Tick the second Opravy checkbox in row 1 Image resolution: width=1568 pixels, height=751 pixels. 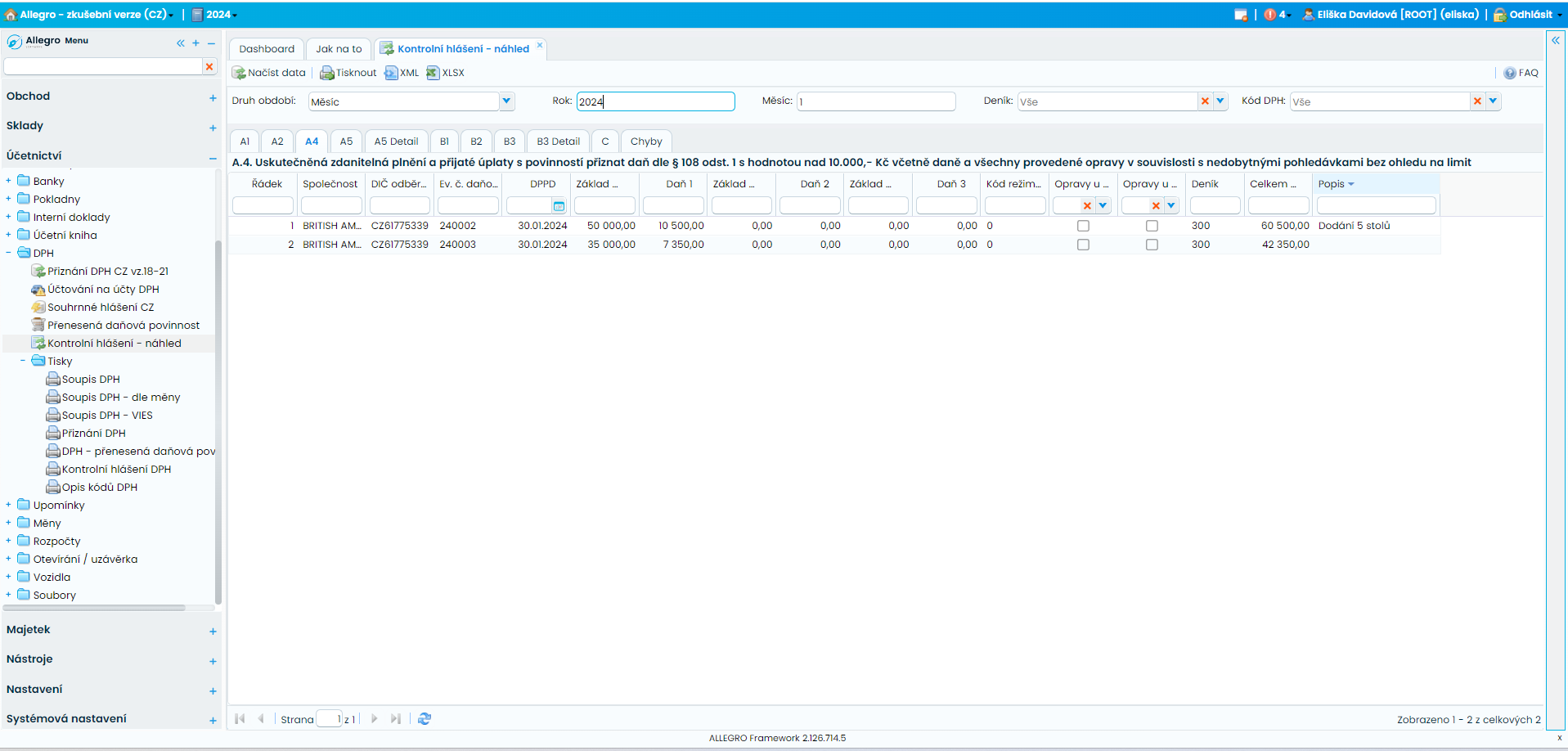click(x=1152, y=226)
